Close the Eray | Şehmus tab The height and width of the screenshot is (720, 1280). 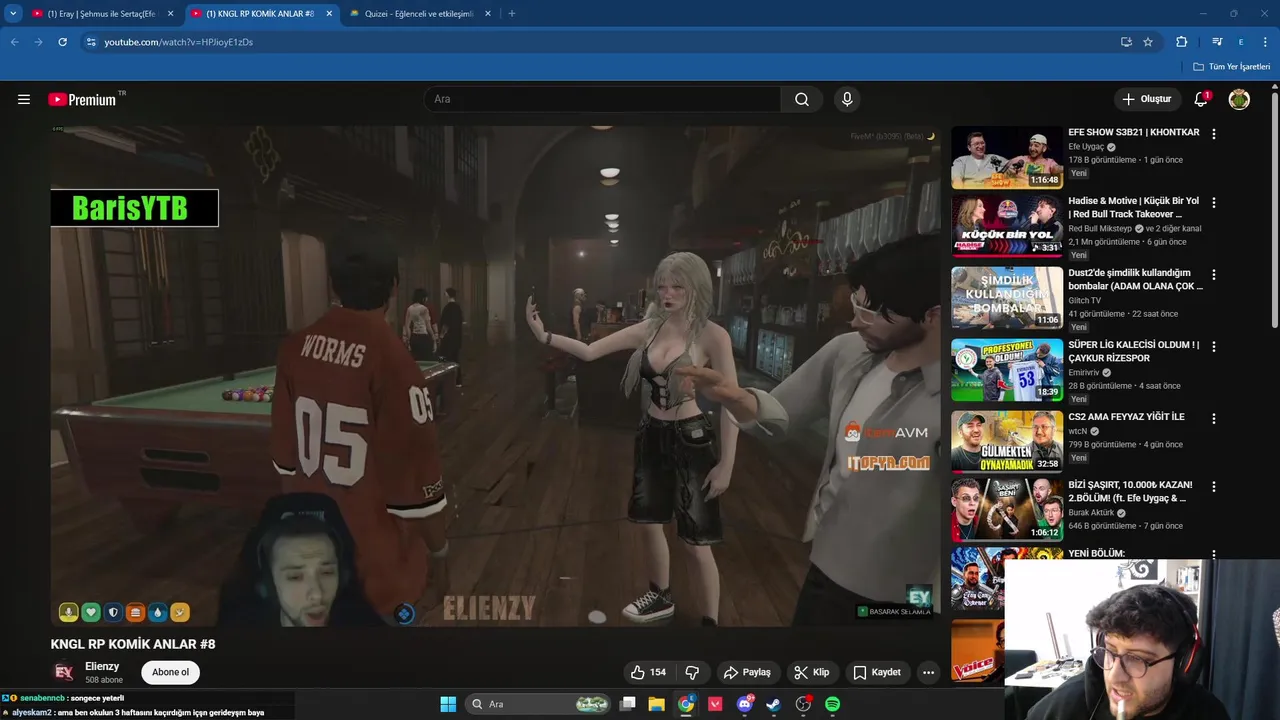tap(170, 14)
